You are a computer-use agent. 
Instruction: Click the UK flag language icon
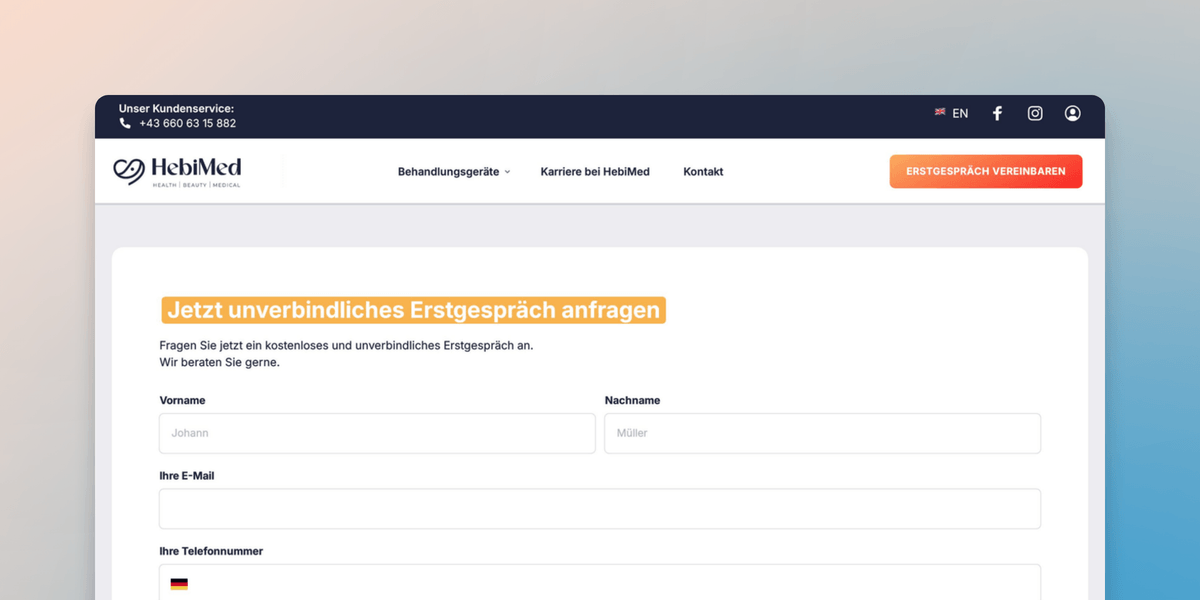tap(940, 112)
